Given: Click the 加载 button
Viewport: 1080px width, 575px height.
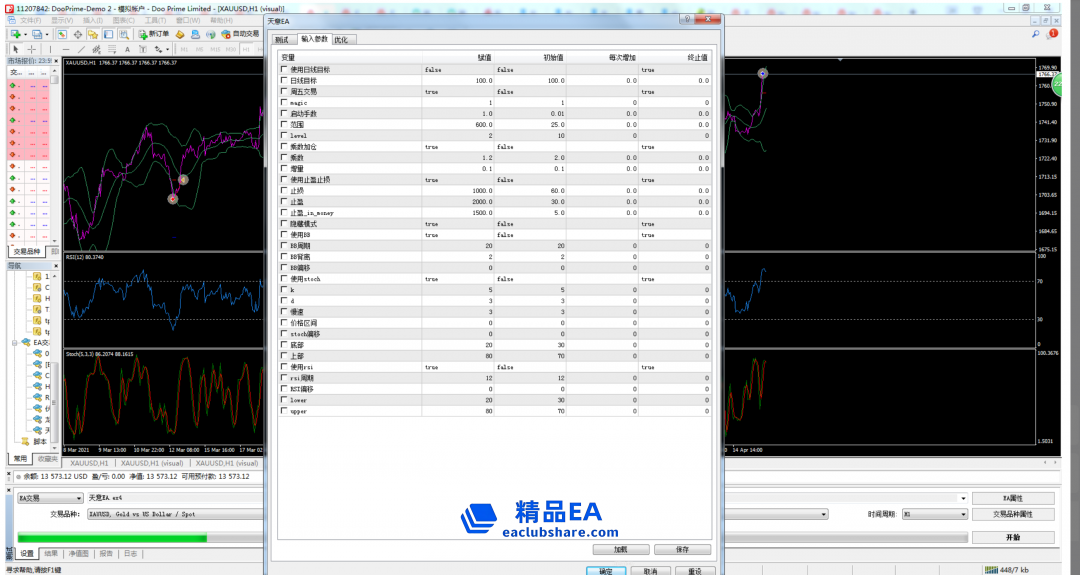Looking at the screenshot, I should [620, 549].
